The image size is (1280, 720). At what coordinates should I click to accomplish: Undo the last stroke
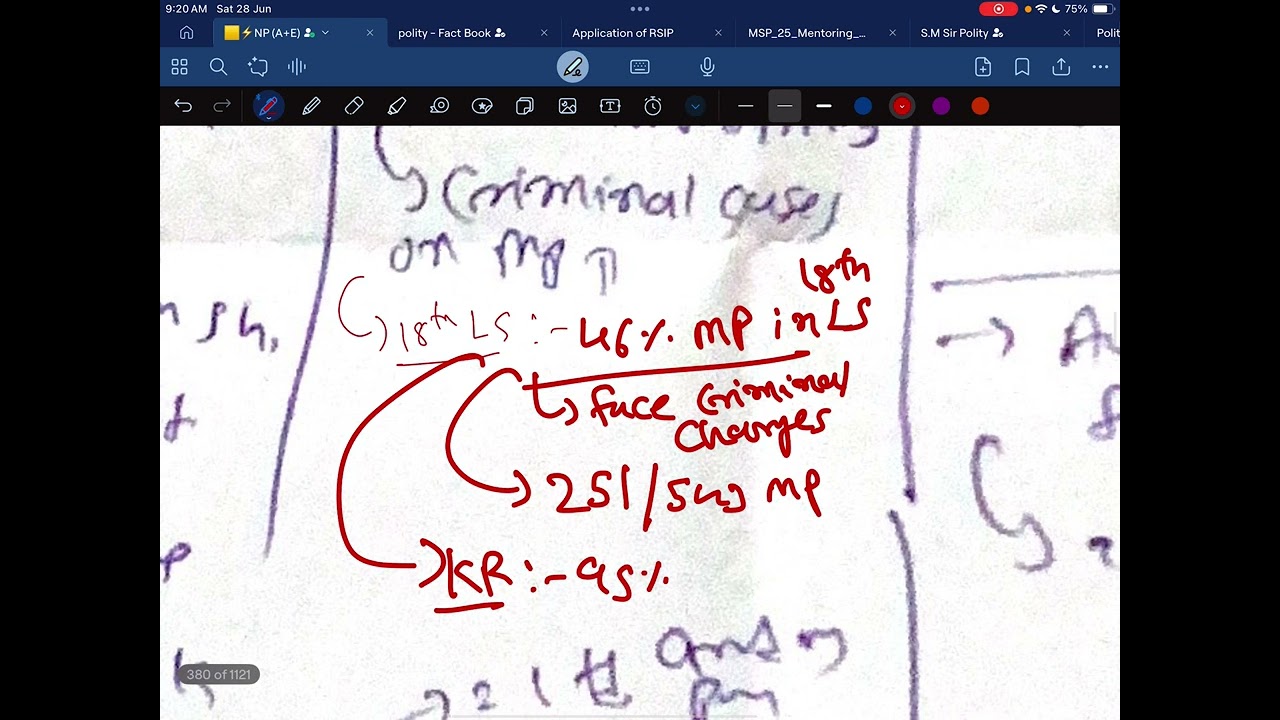click(x=183, y=106)
